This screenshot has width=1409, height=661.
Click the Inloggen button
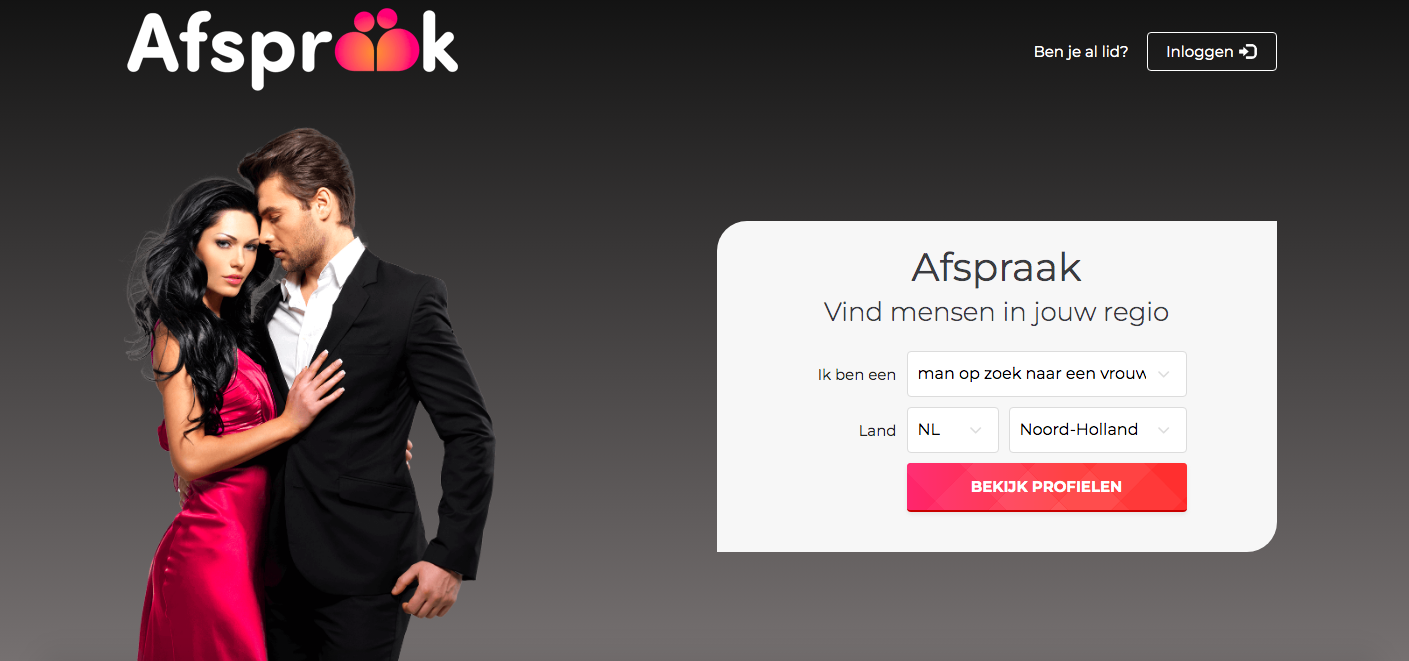[x=1212, y=52]
